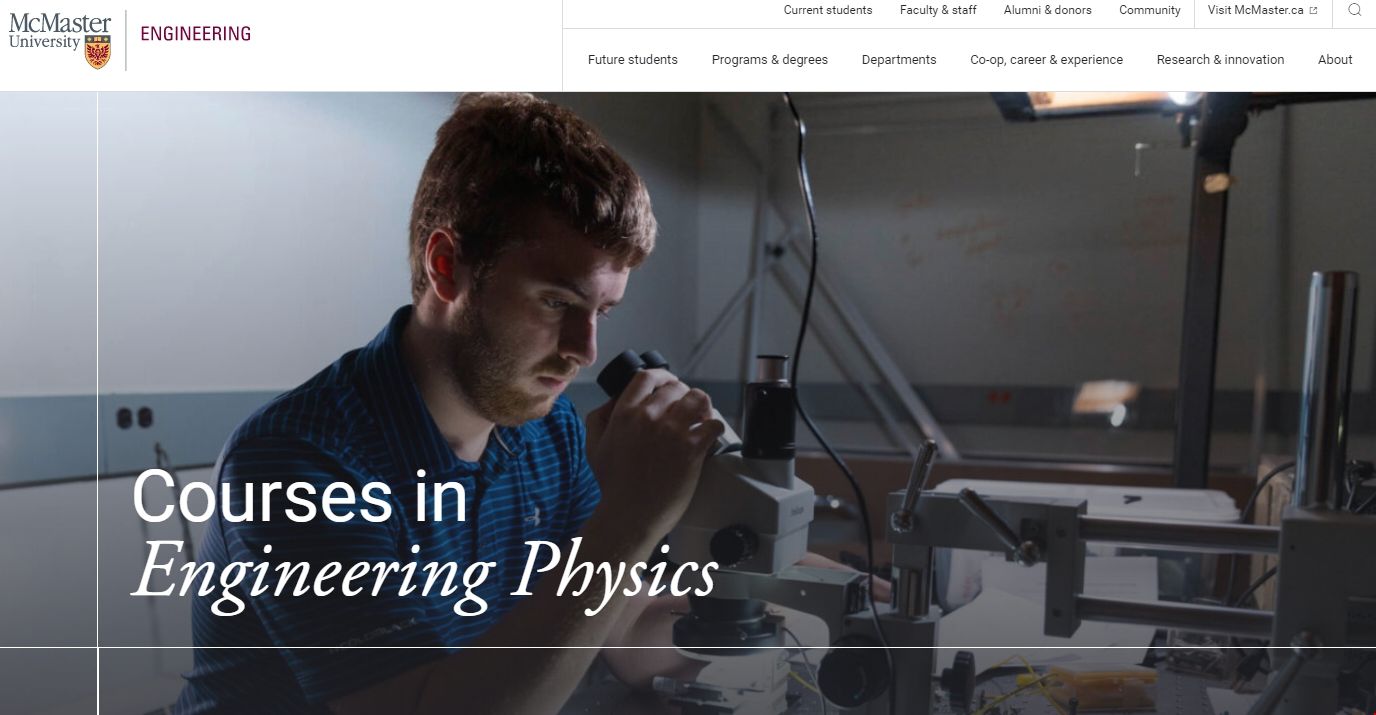
Task: Open the Community link
Action: [x=1149, y=10]
